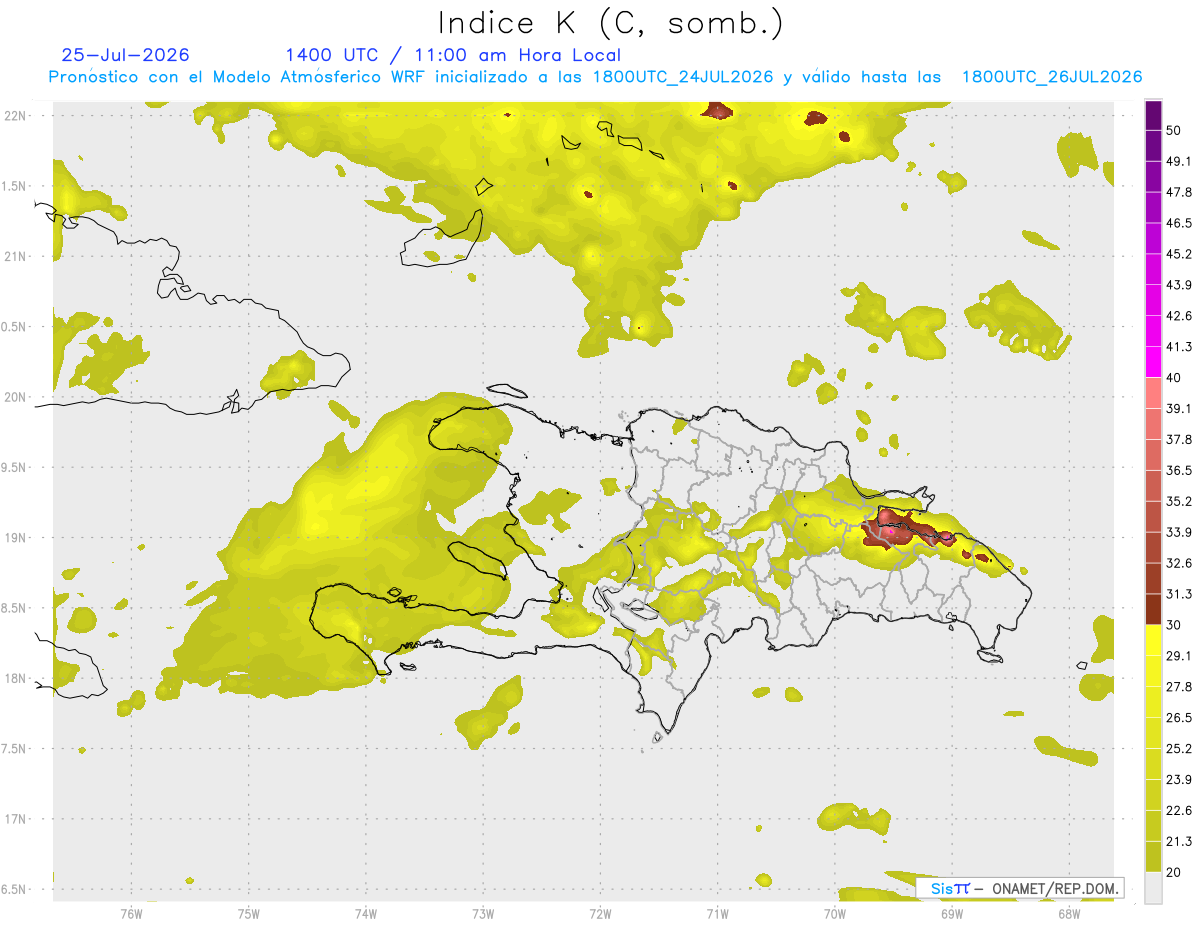Click the legend value '32.6'

point(1179,563)
